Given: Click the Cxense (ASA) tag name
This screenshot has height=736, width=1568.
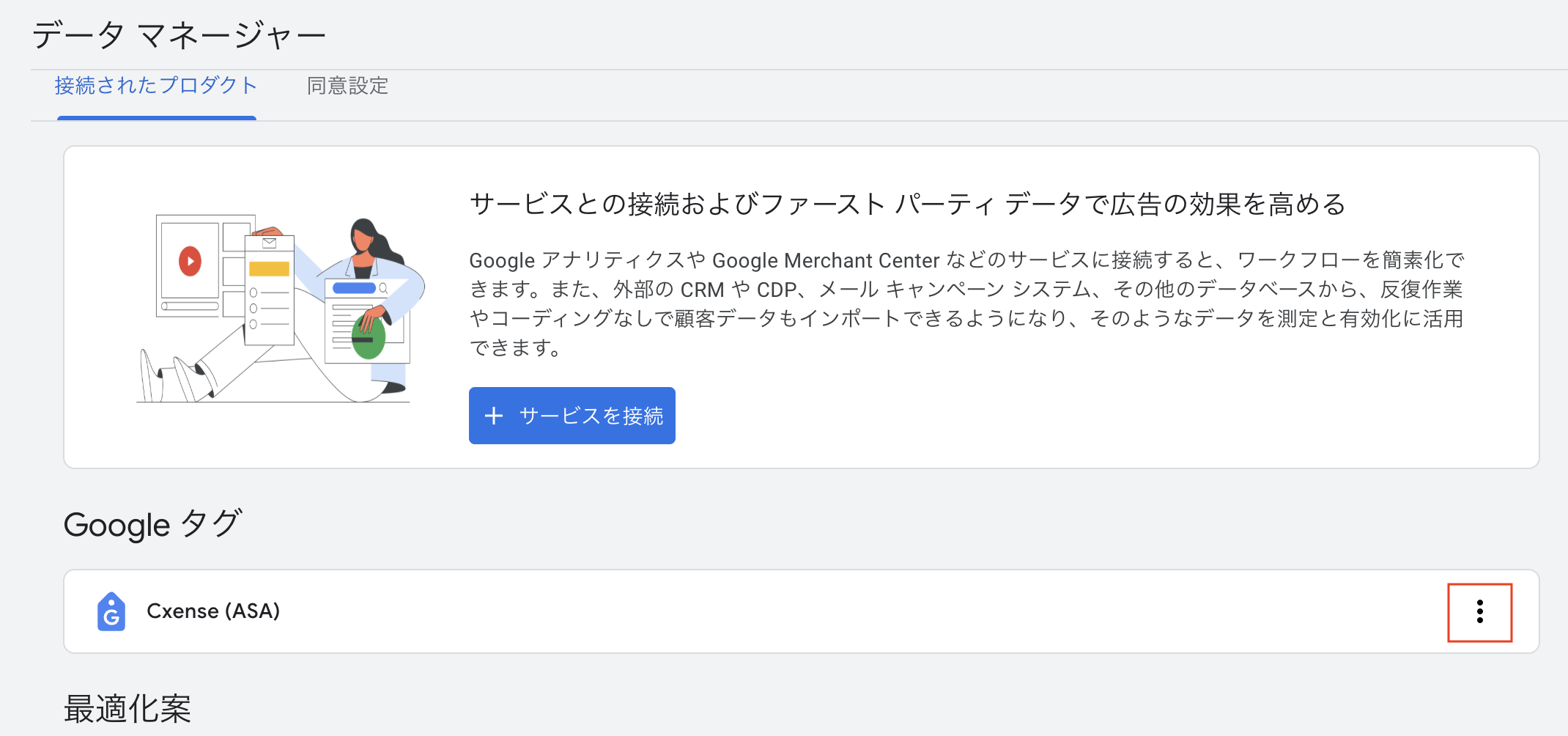Looking at the screenshot, I should click(213, 611).
